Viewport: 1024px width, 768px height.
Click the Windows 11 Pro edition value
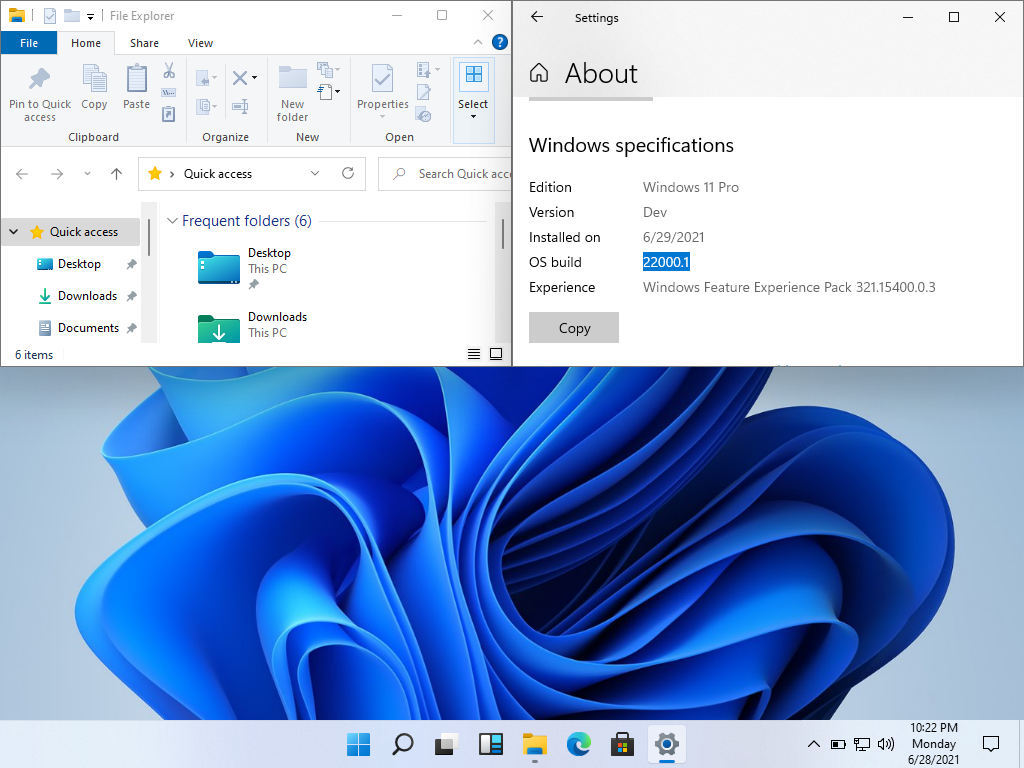click(x=690, y=187)
